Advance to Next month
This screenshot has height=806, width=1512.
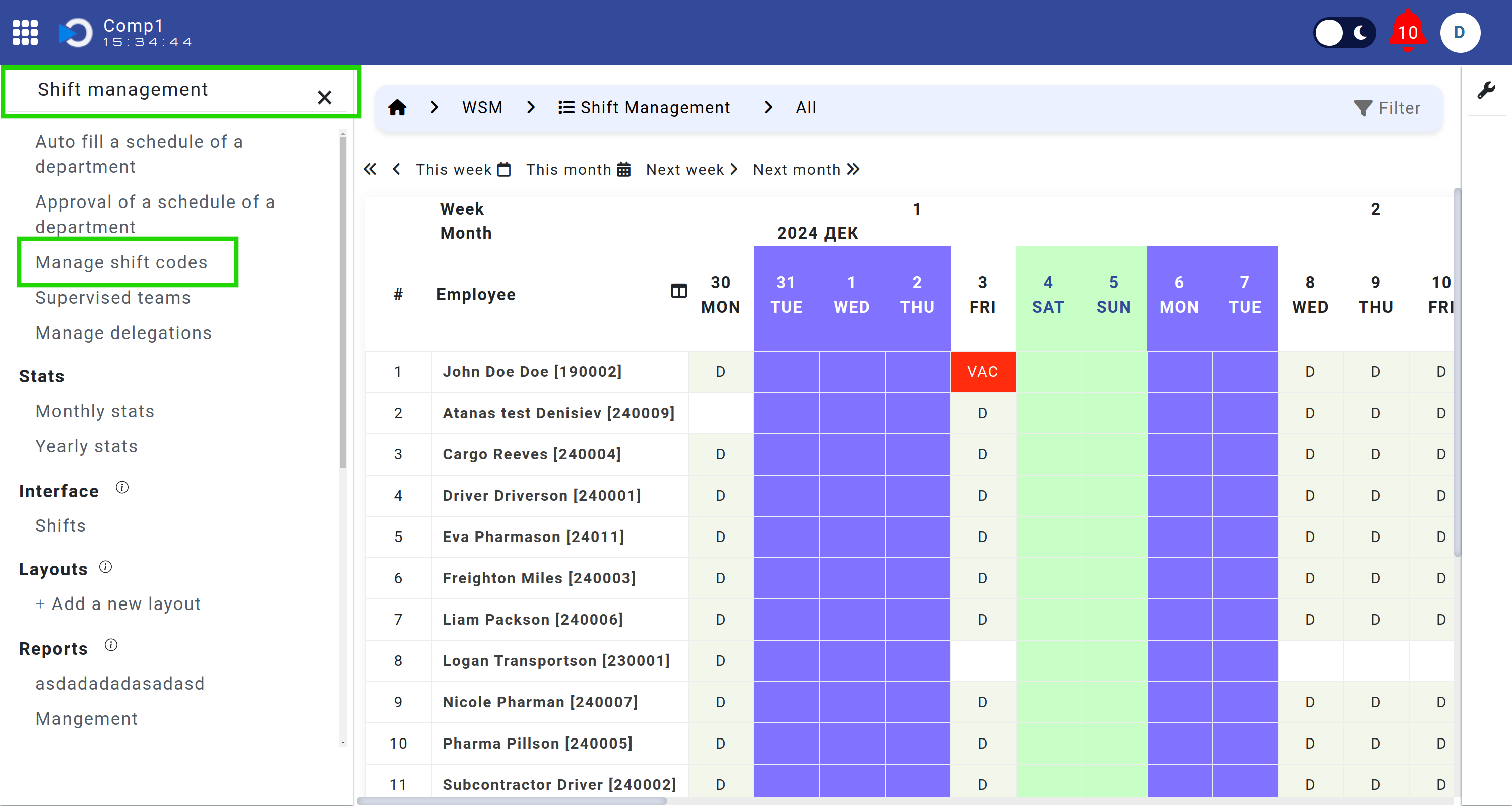tap(806, 170)
